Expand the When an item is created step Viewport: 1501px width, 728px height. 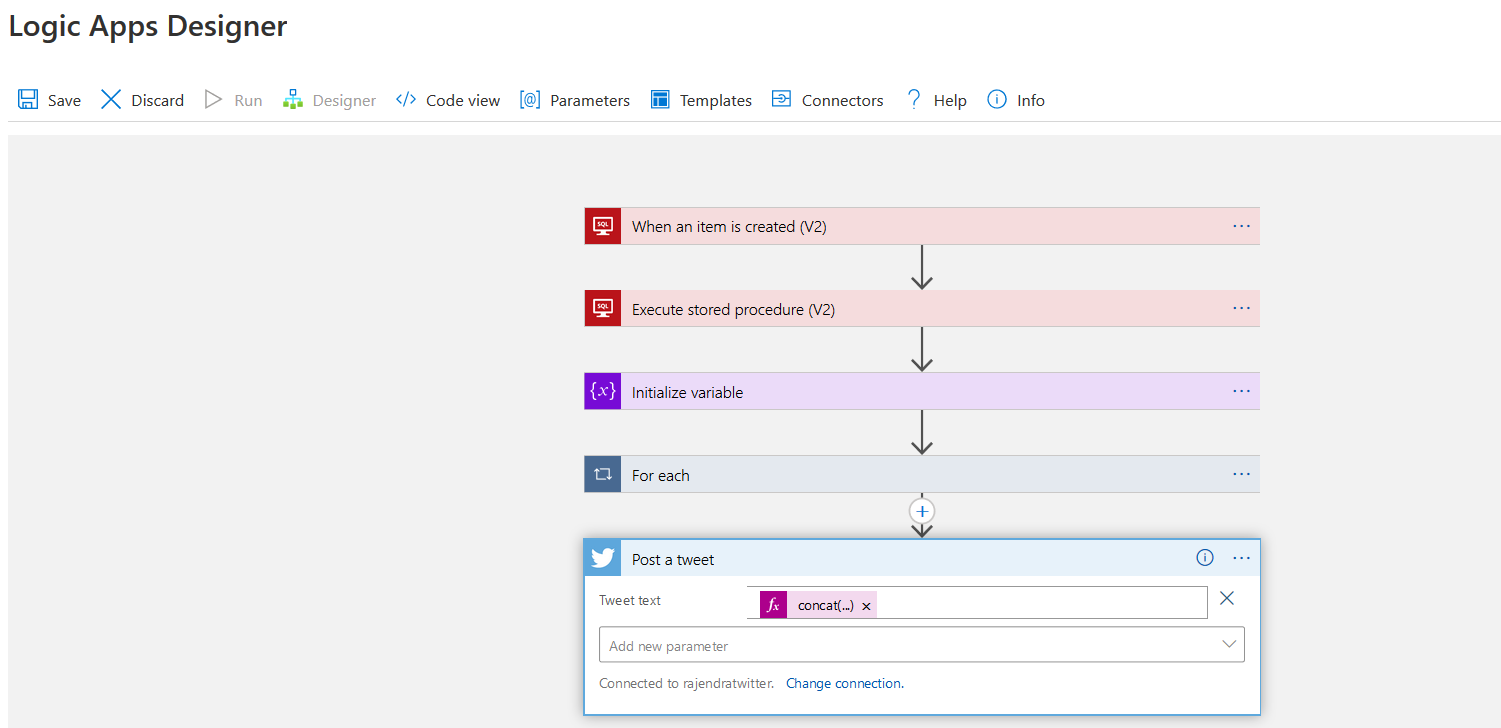click(x=729, y=227)
